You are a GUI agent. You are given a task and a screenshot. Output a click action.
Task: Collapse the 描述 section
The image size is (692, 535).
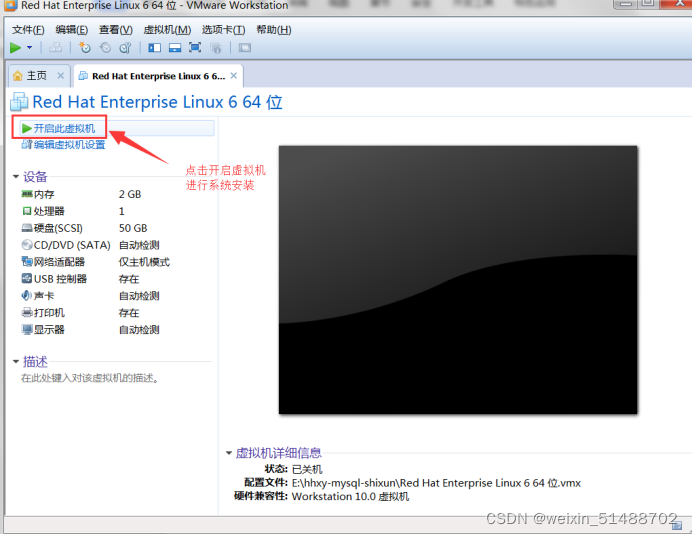16,362
